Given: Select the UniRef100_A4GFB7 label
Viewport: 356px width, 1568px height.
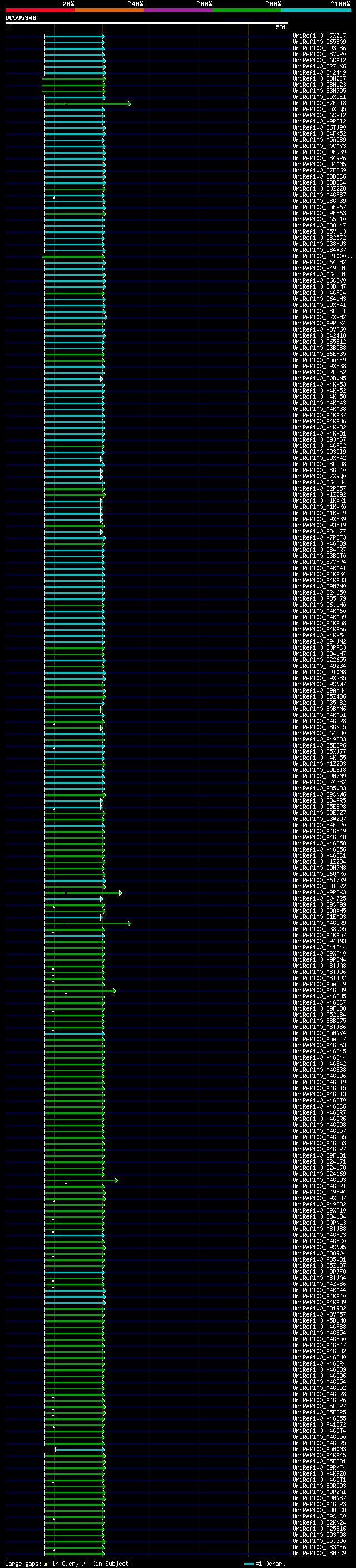Looking at the screenshot, I should click(x=319, y=195).
